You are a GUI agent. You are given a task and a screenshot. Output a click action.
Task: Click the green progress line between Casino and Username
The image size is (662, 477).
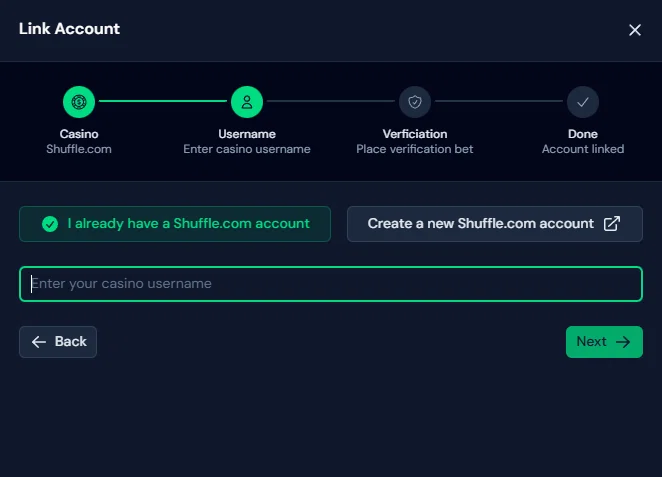click(163, 101)
